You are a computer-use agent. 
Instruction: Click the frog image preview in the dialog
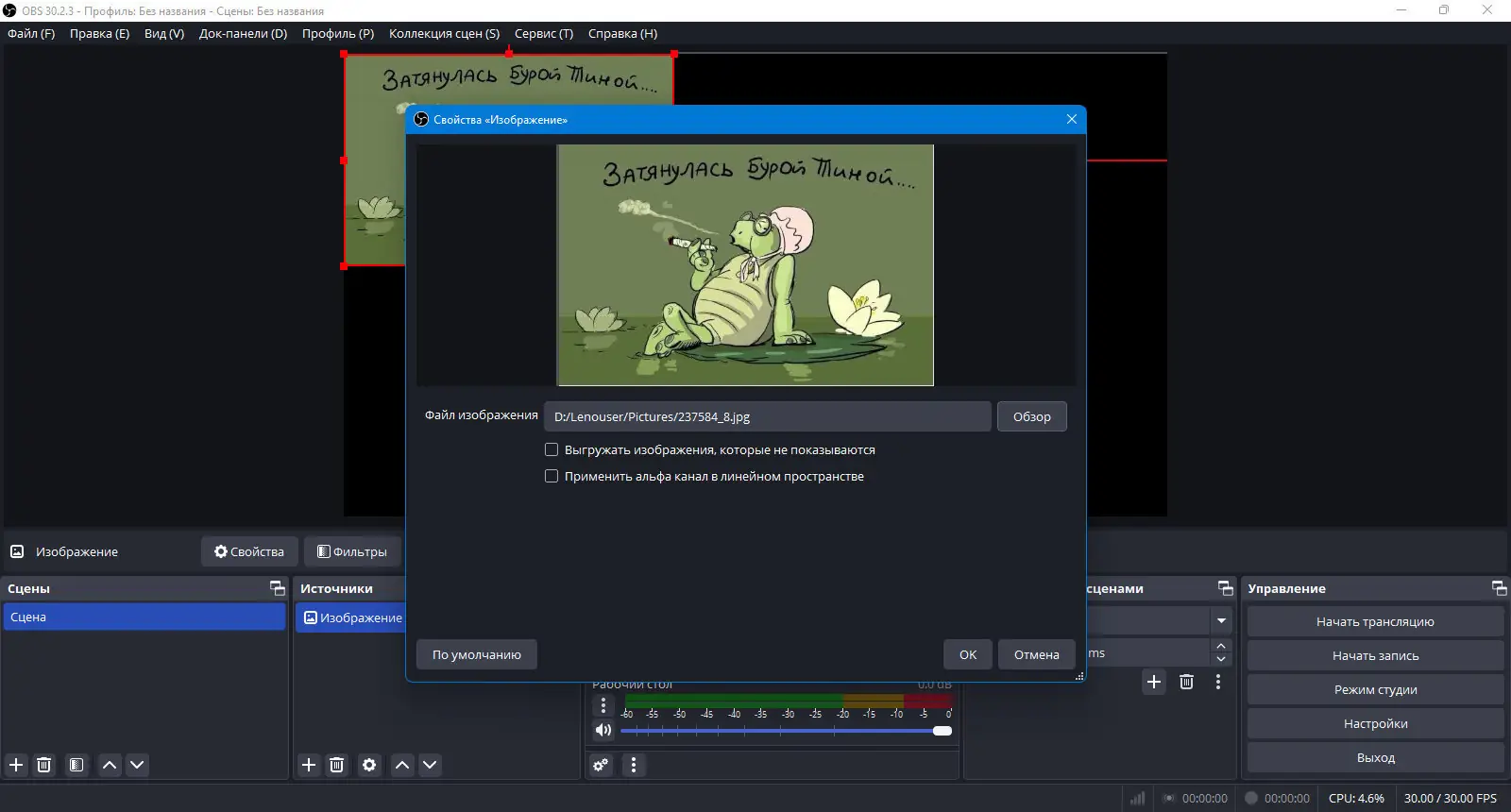pos(745,265)
